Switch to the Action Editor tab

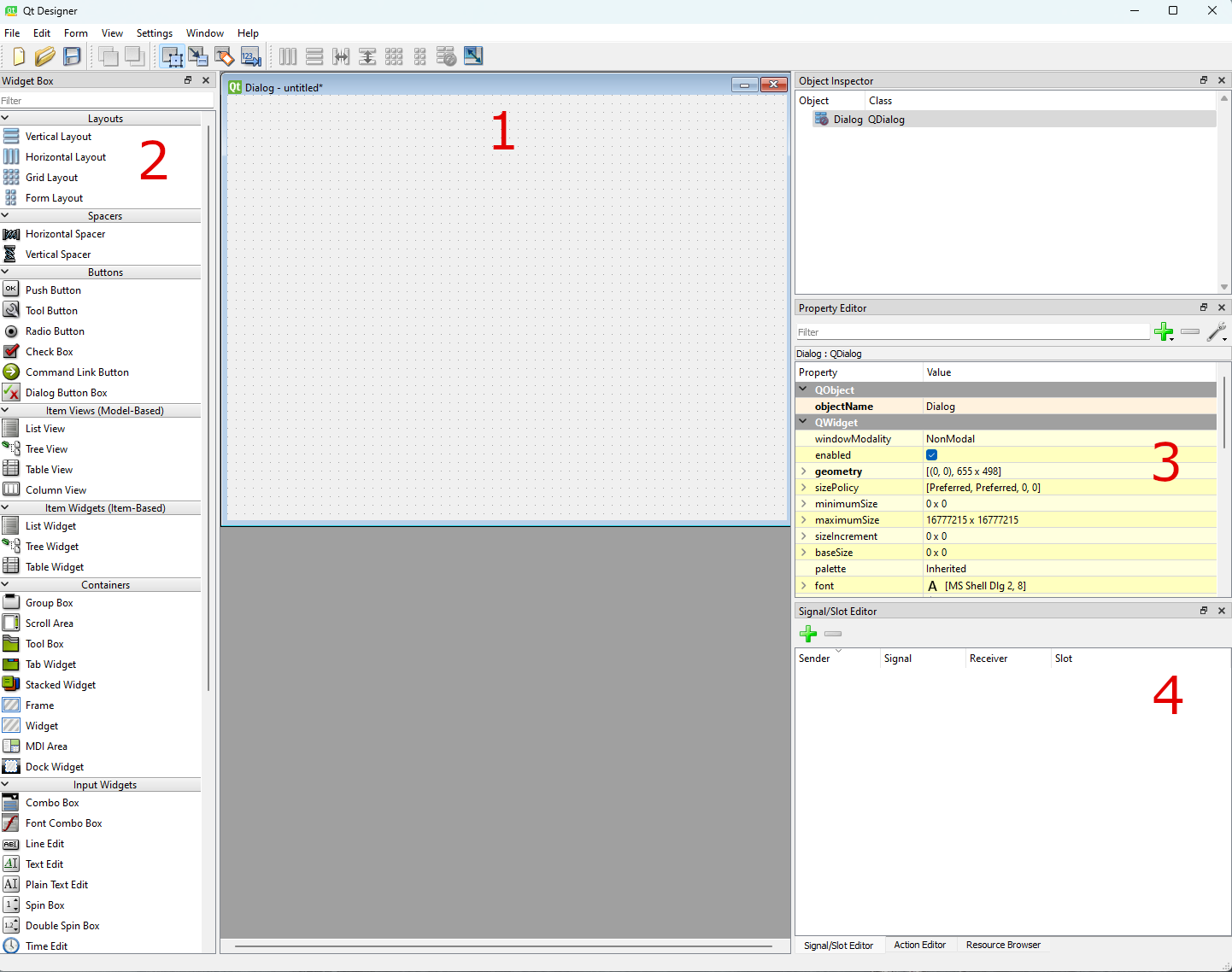[x=919, y=945]
